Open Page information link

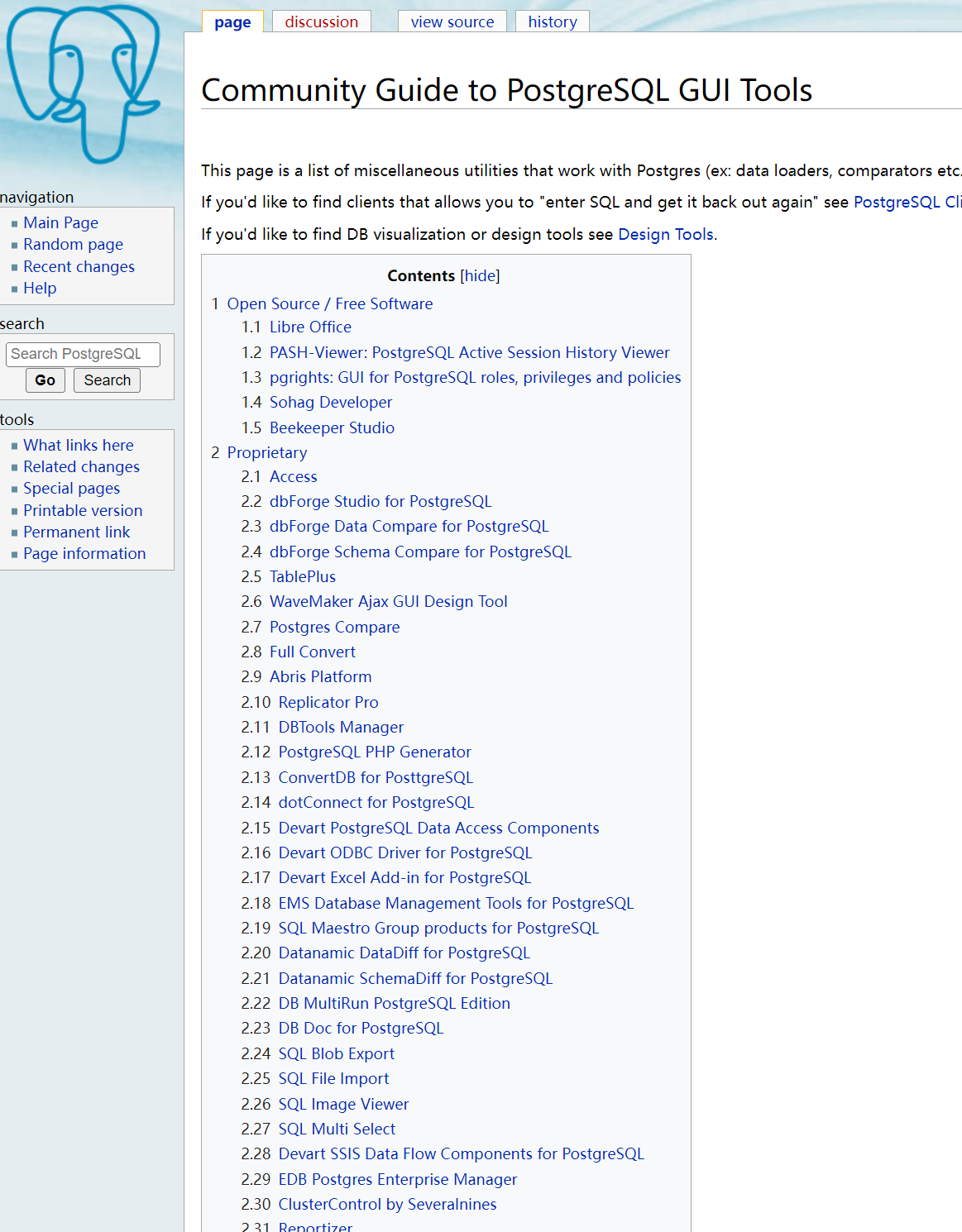(84, 553)
